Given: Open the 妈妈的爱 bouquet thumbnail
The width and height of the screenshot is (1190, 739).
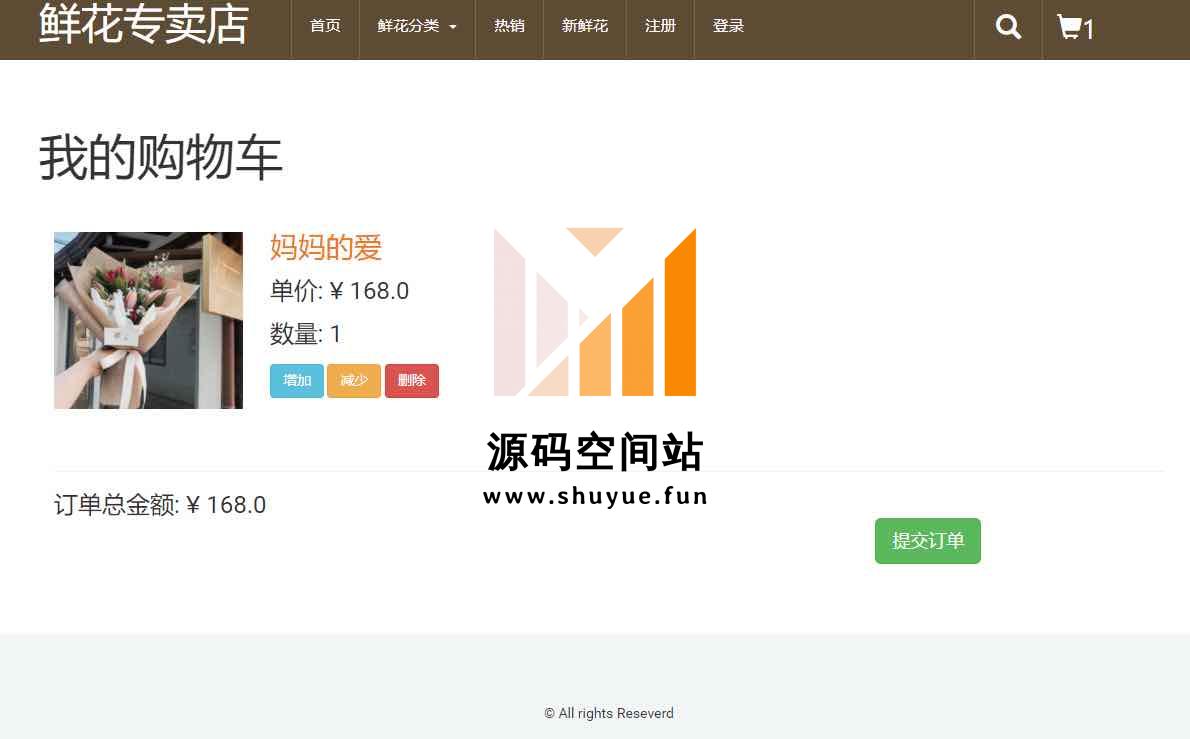Looking at the screenshot, I should click(x=148, y=320).
